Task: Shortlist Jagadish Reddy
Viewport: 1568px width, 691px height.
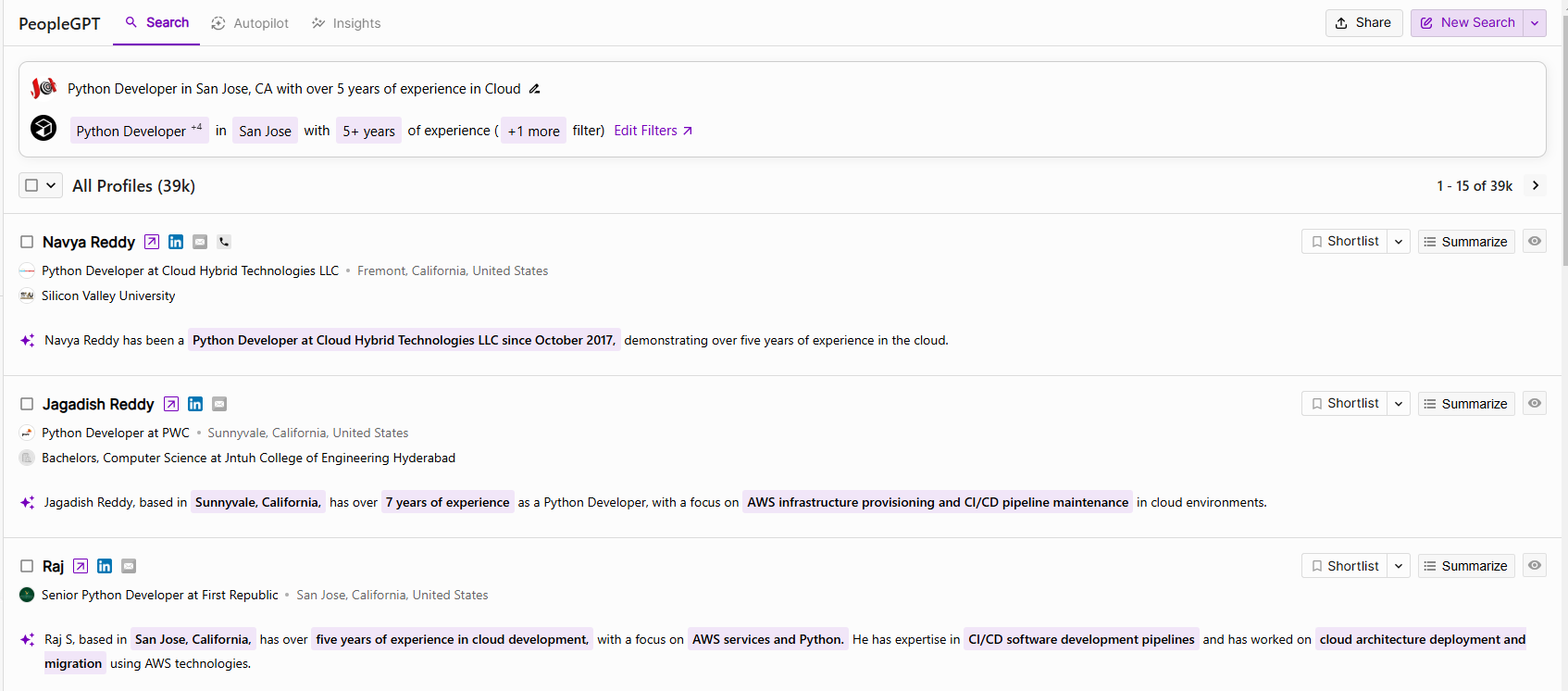Action: click(1345, 404)
